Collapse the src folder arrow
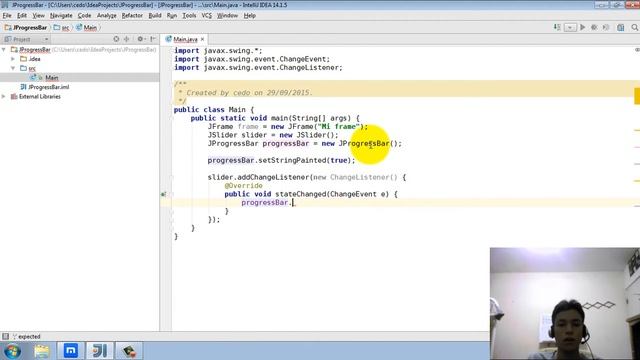Image resolution: width=640 pixels, height=360 pixels. click(13, 68)
